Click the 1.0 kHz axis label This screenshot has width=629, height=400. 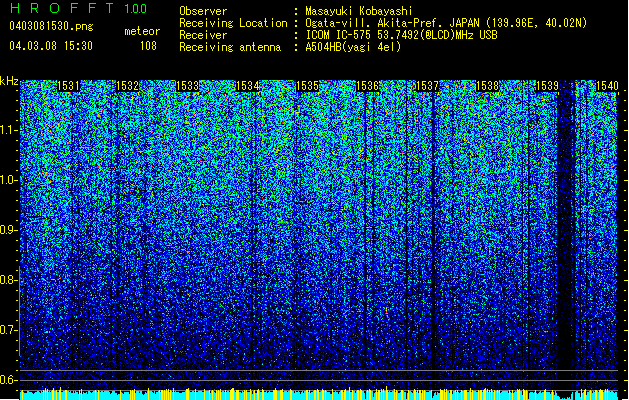point(8,180)
